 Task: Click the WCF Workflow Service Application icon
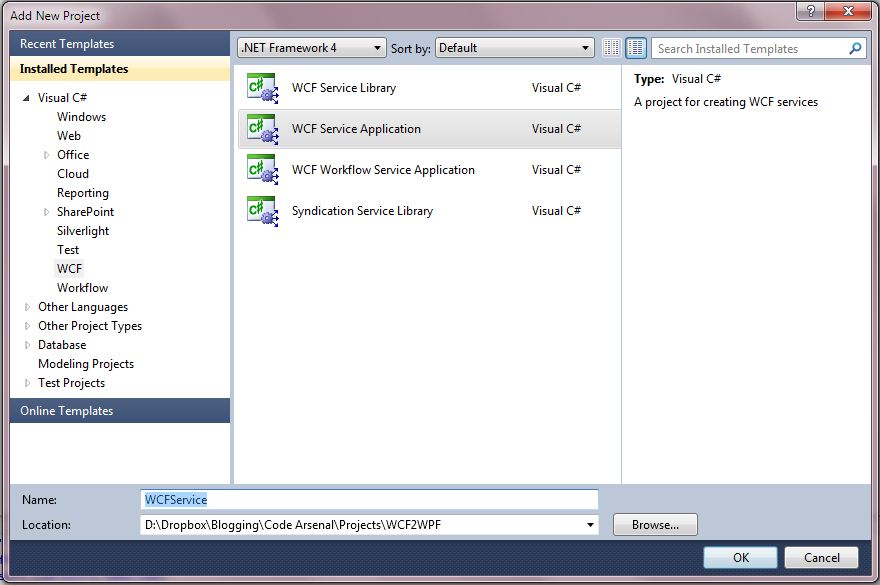click(263, 170)
